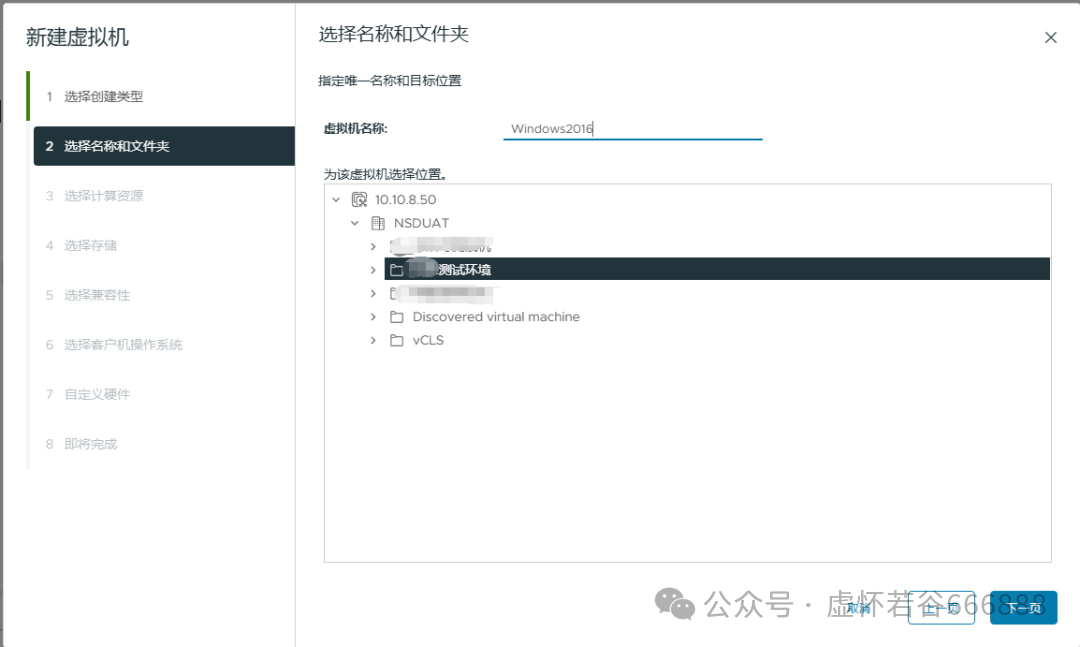Click the folder icon of 测试环境 row
The image size is (1080, 647).
point(397,270)
